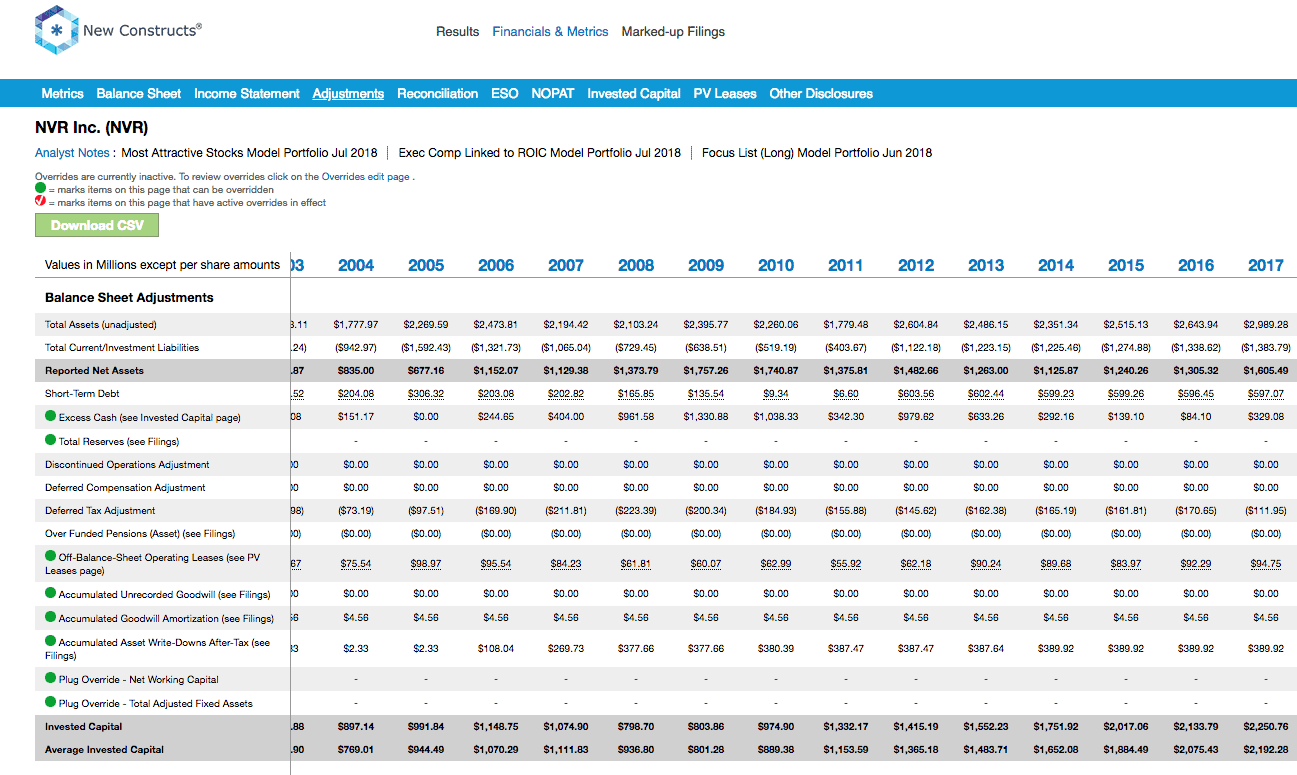Click the 2013 column header
The image size is (1297, 775).
(986, 265)
